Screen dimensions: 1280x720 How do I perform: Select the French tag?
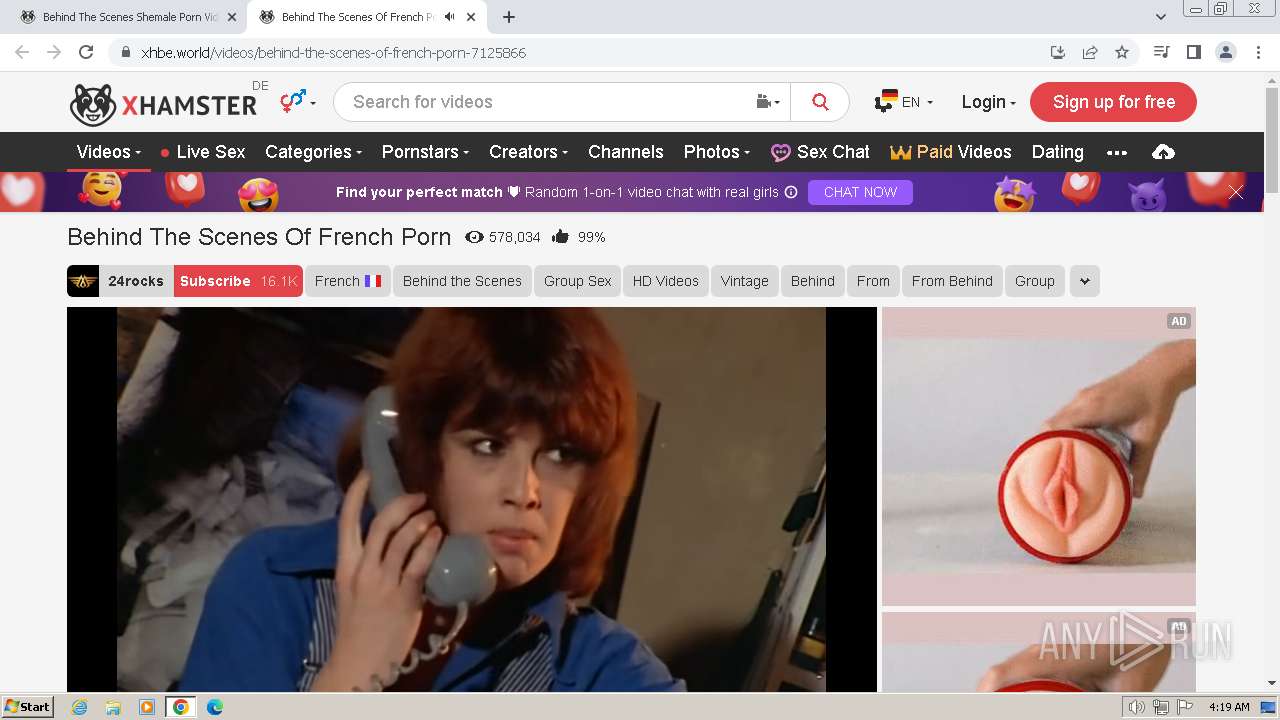point(348,281)
